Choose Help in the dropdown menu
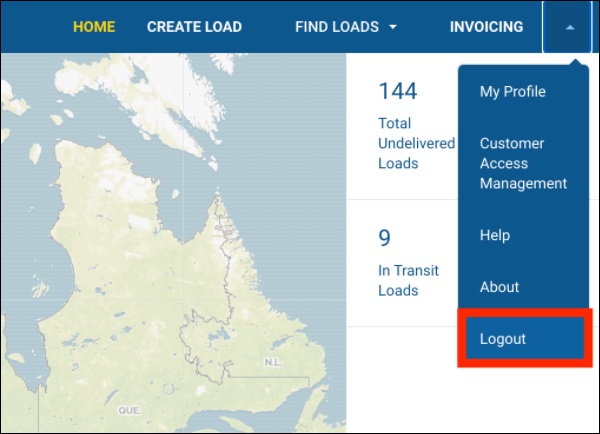 coord(495,236)
